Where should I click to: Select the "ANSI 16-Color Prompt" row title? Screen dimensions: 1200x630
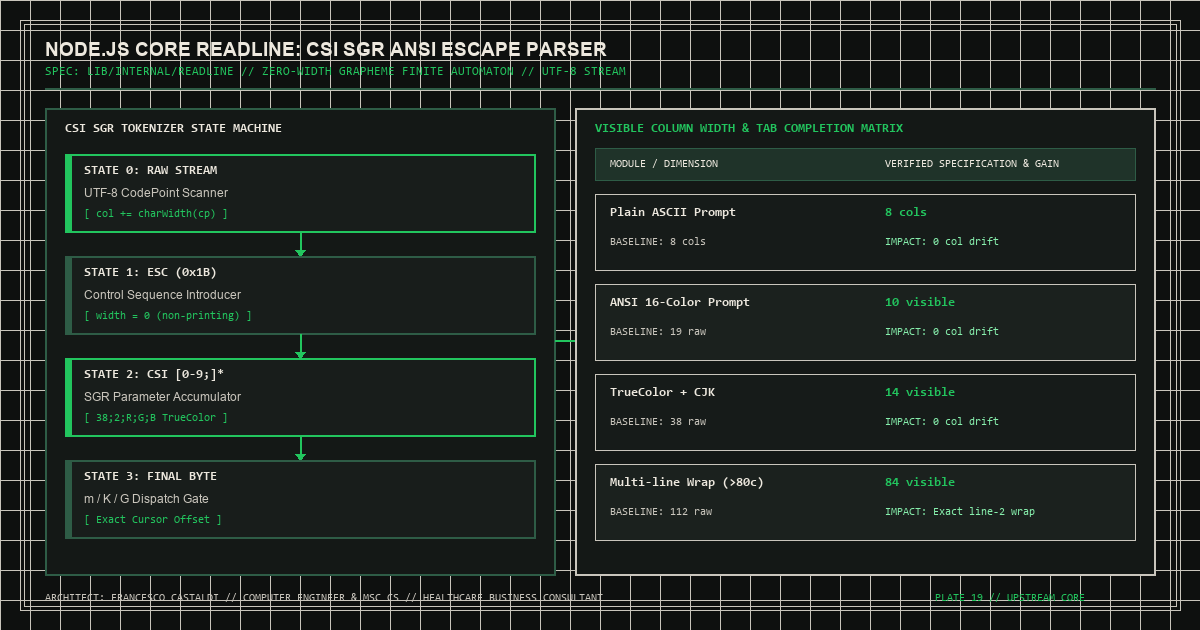click(x=680, y=303)
